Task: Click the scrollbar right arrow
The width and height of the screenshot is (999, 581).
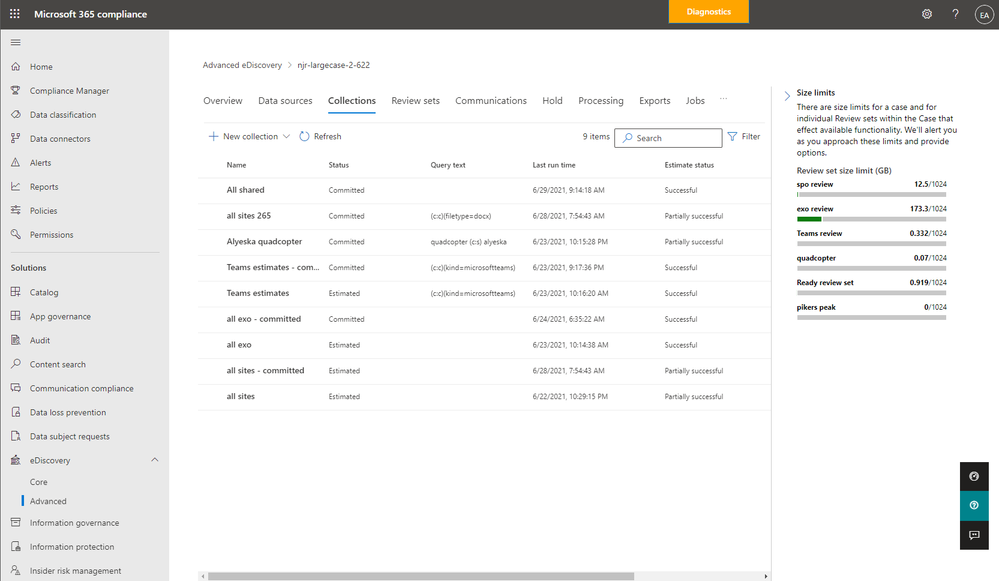Action: [x=766, y=576]
